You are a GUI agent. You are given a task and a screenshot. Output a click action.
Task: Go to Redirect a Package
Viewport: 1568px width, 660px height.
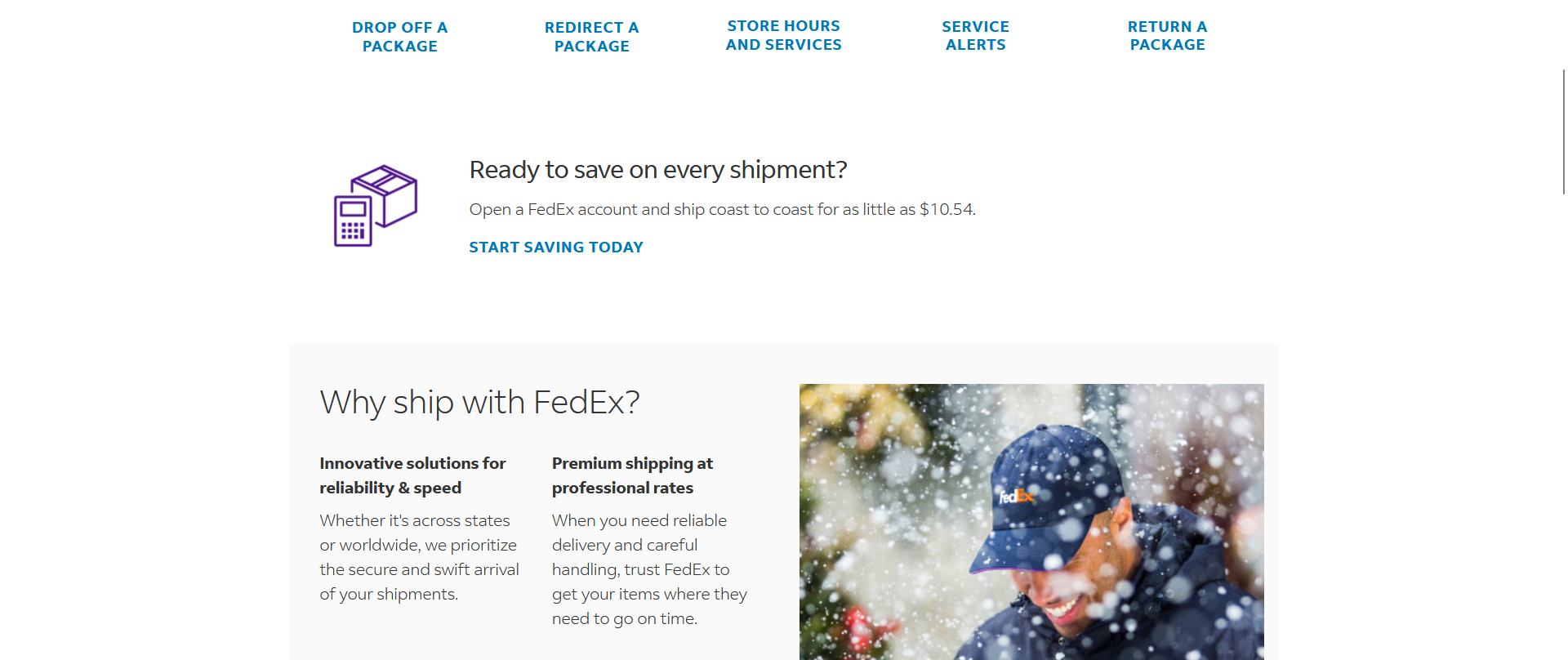pyautogui.click(x=591, y=37)
